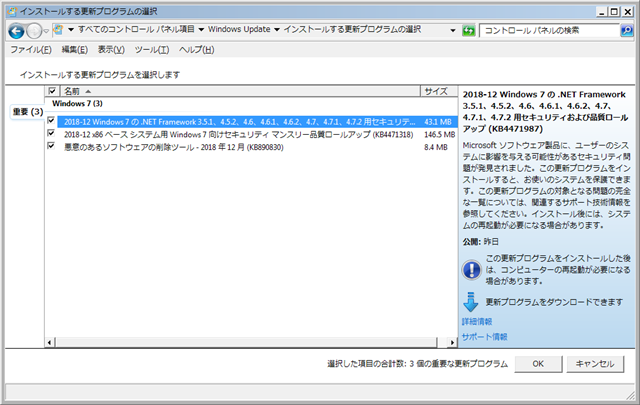640x405 pixels.
Task: Click the 8.4 MB size value
Action: [x=436, y=147]
